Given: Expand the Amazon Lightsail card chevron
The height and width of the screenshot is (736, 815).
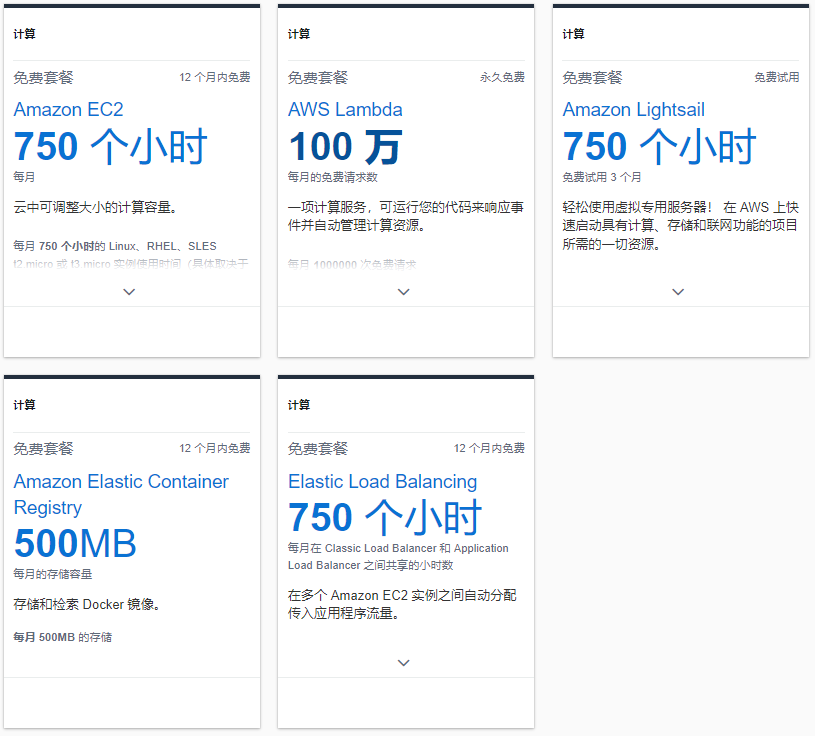Looking at the screenshot, I should [678, 292].
